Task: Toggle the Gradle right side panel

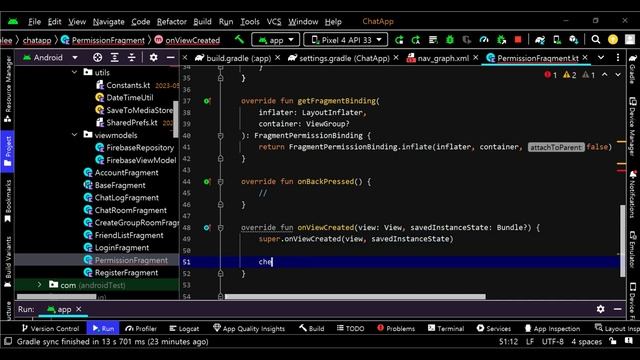Action: click(x=633, y=69)
